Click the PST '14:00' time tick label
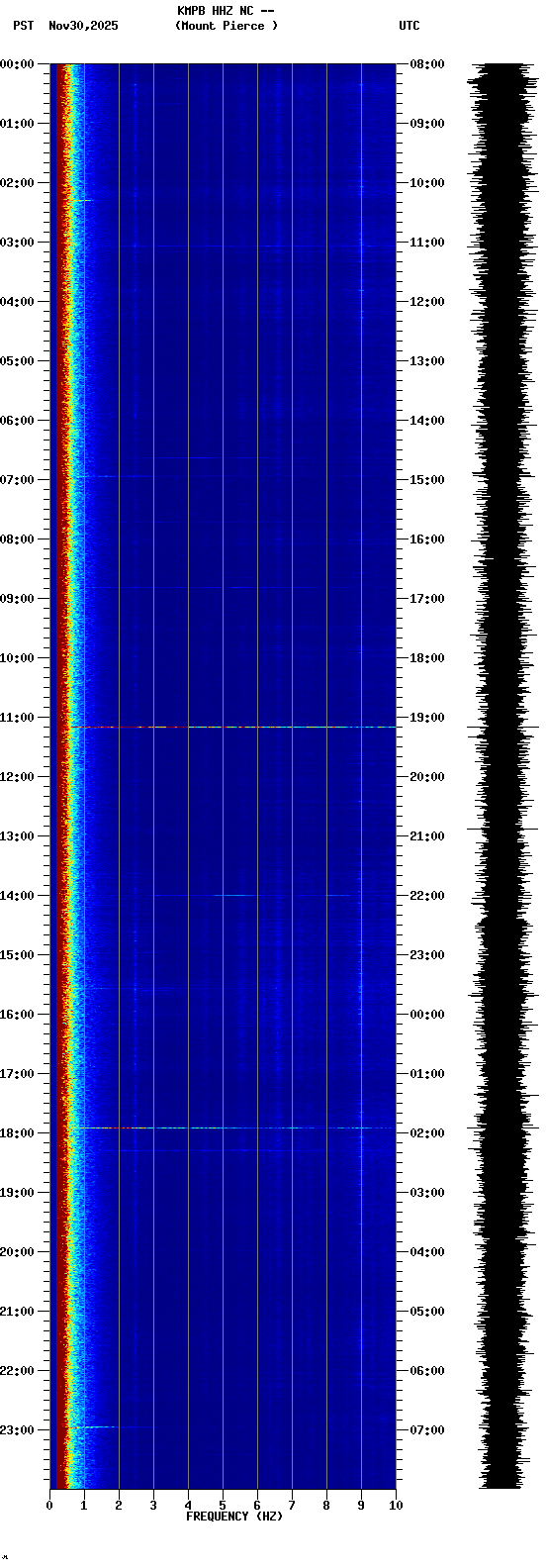The width and height of the screenshot is (546, 1568). (x=17, y=896)
